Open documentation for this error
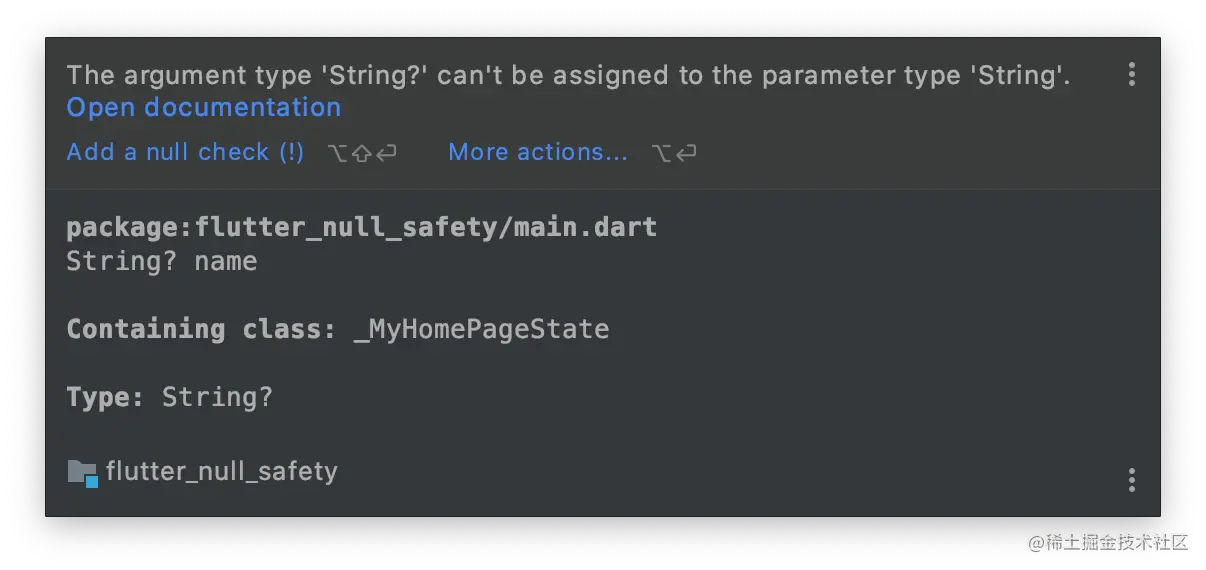 (204, 107)
